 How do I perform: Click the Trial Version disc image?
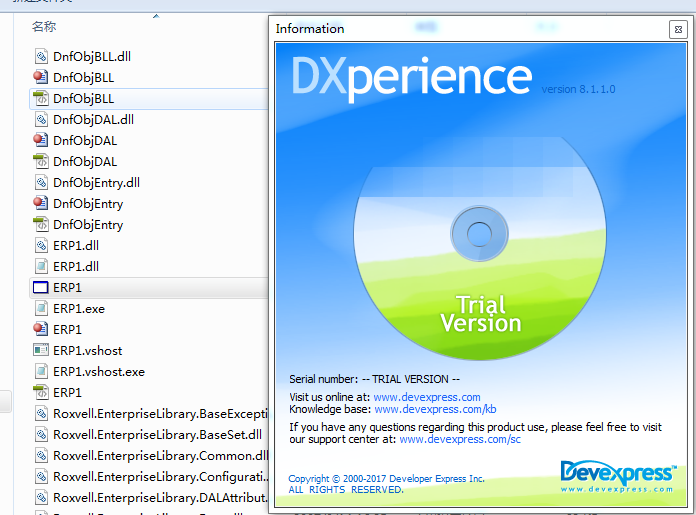pyautogui.click(x=480, y=249)
